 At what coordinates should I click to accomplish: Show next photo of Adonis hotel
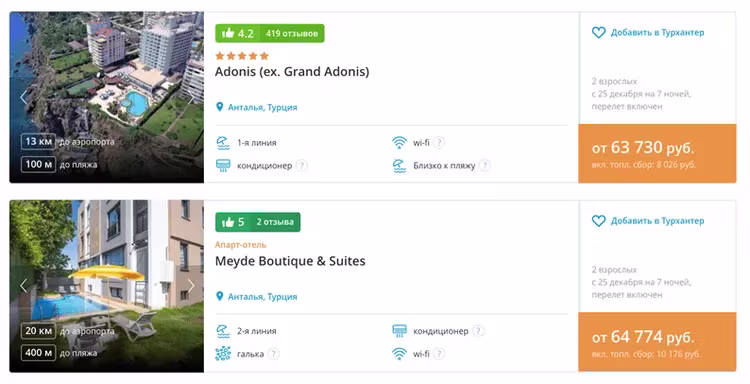[191, 97]
